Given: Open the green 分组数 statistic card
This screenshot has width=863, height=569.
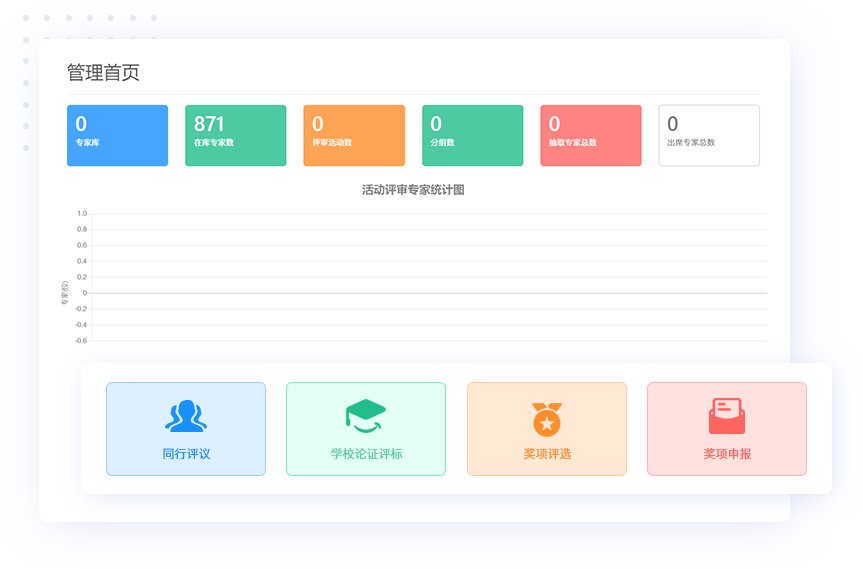Looking at the screenshot, I should click(472, 135).
